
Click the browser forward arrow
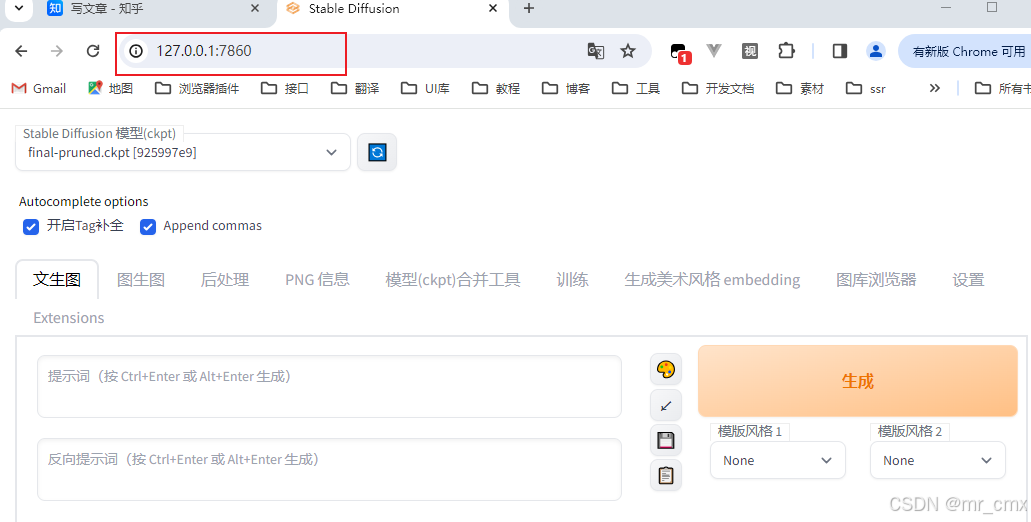click(57, 51)
